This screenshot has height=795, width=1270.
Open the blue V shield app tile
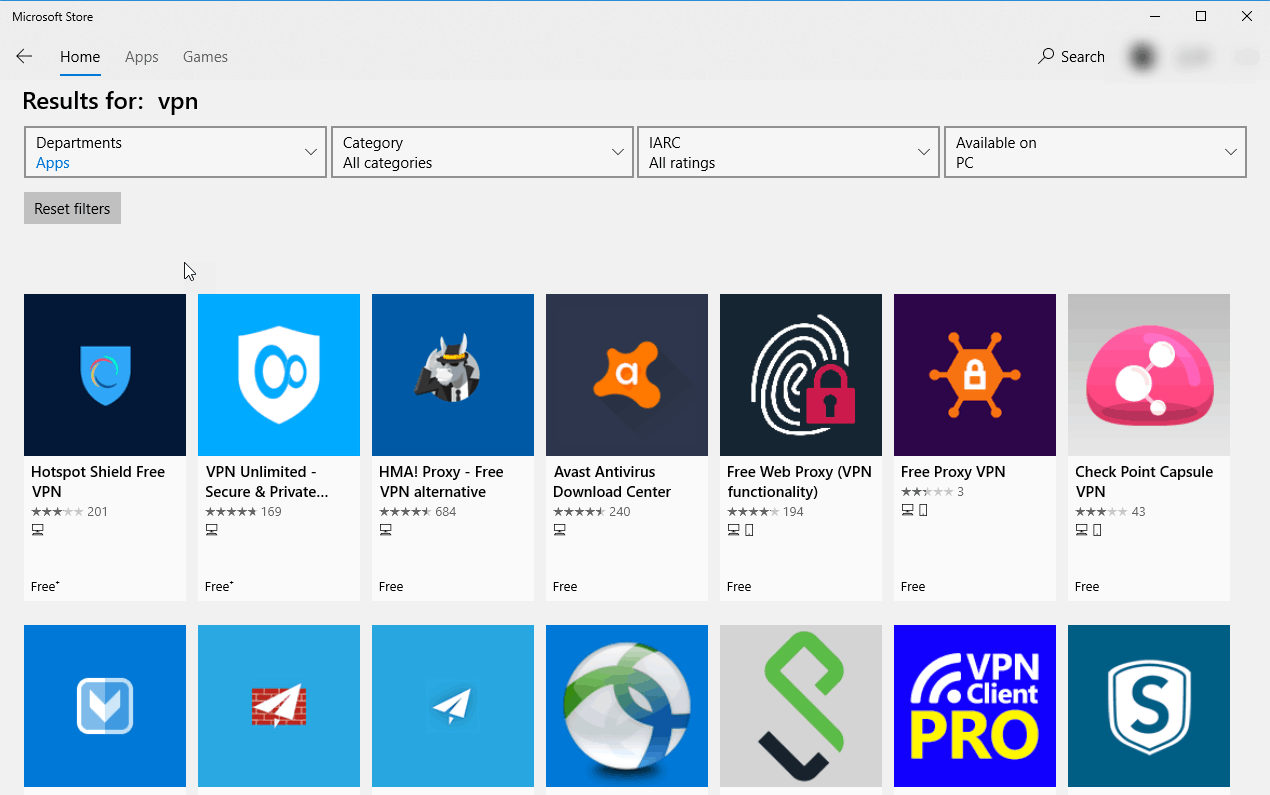(105, 706)
